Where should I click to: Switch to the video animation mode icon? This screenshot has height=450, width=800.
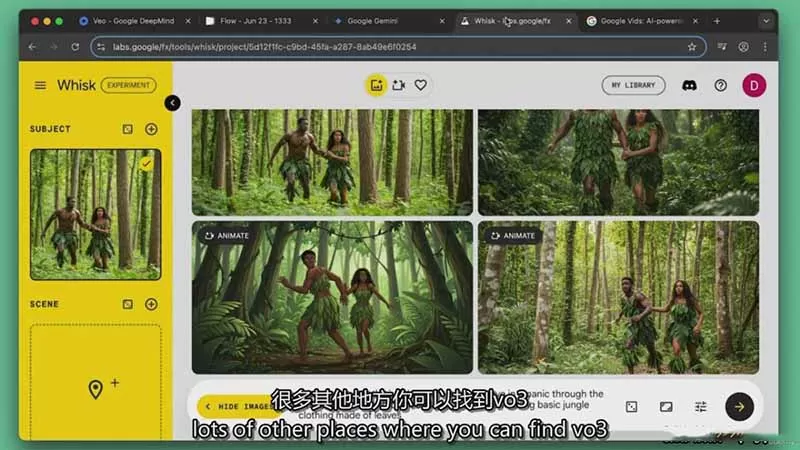pos(399,85)
